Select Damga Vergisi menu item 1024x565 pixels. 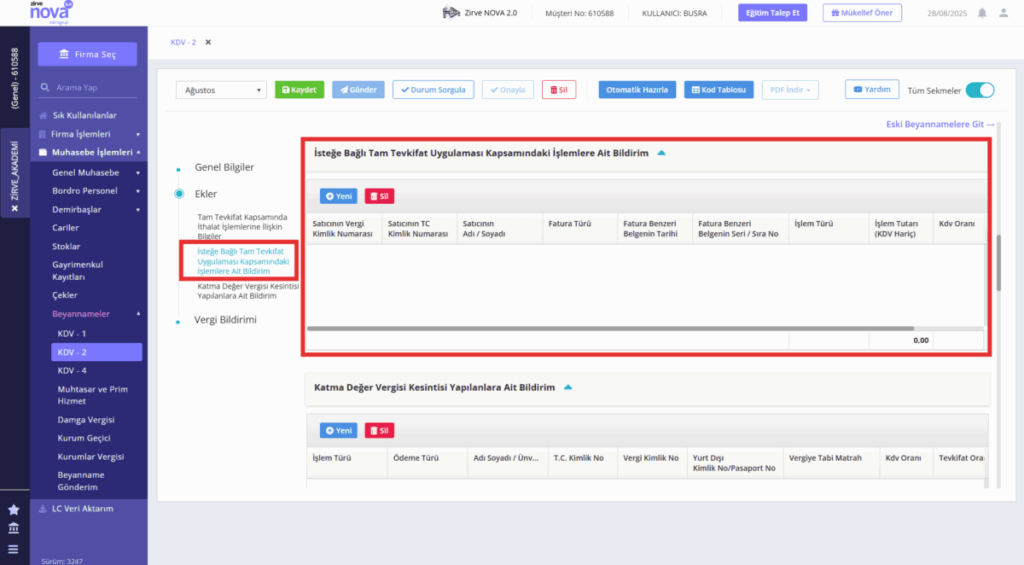86,420
